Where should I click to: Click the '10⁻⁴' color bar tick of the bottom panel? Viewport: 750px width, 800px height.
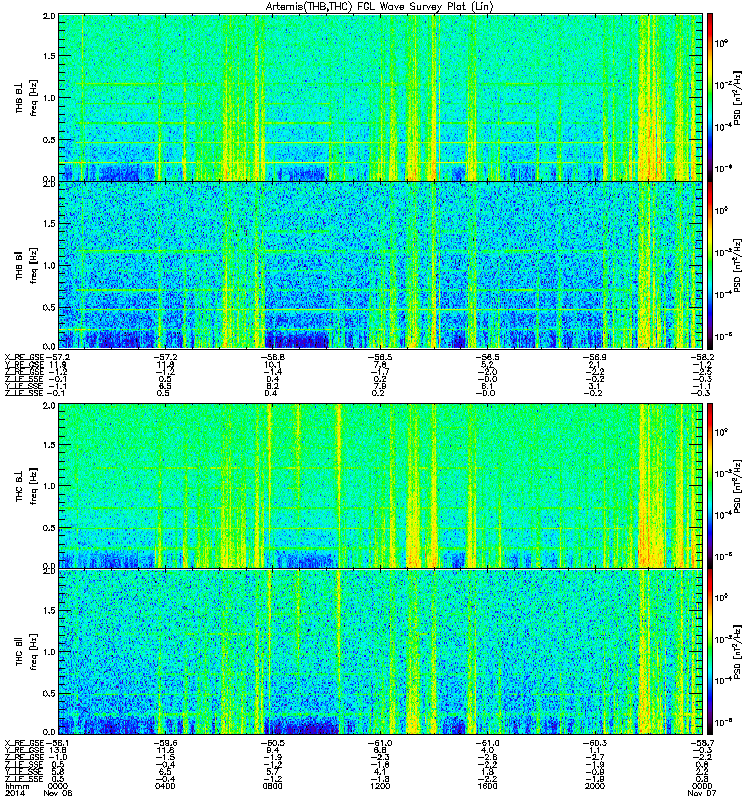[x=722, y=680]
